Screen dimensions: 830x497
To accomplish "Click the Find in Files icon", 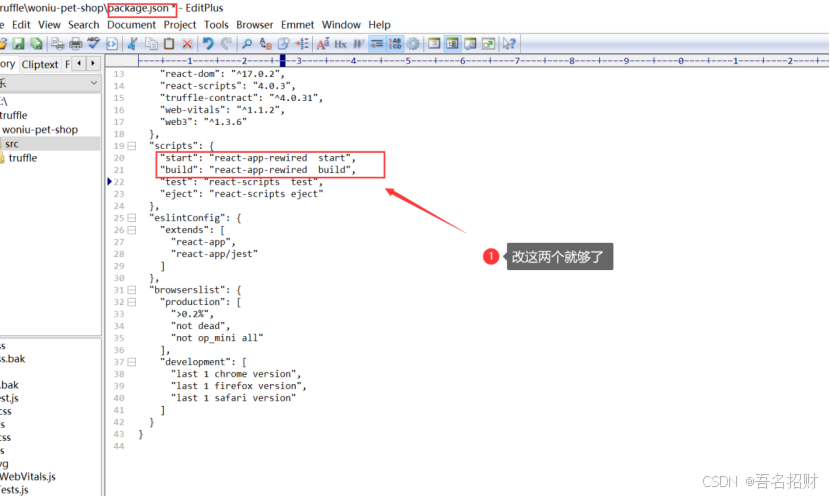I will coord(283,44).
